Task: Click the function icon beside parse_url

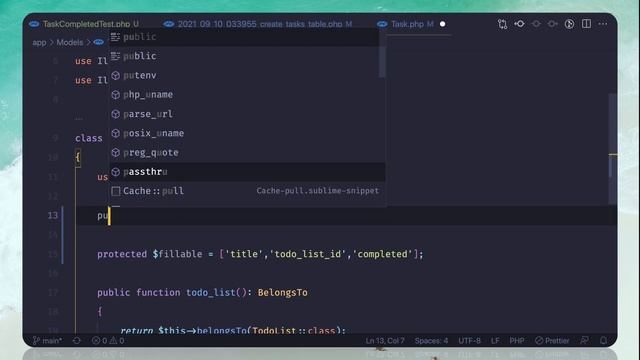Action: (x=116, y=114)
